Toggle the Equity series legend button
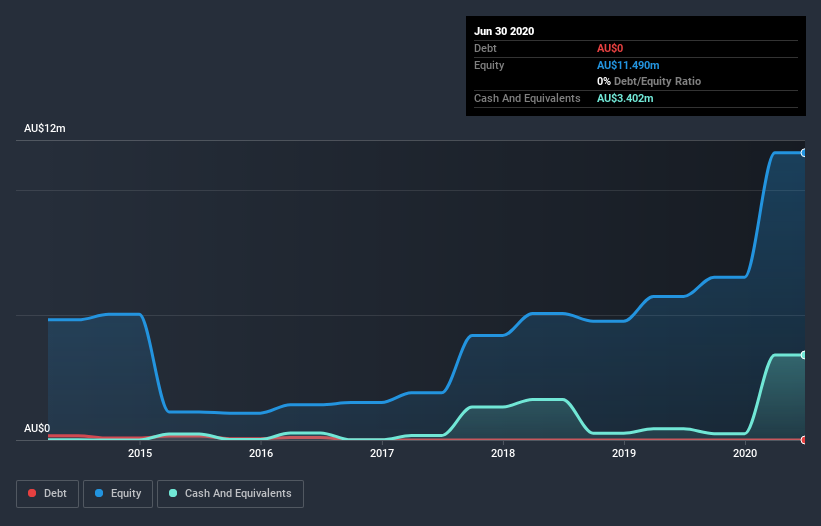821x526 pixels. (x=118, y=494)
